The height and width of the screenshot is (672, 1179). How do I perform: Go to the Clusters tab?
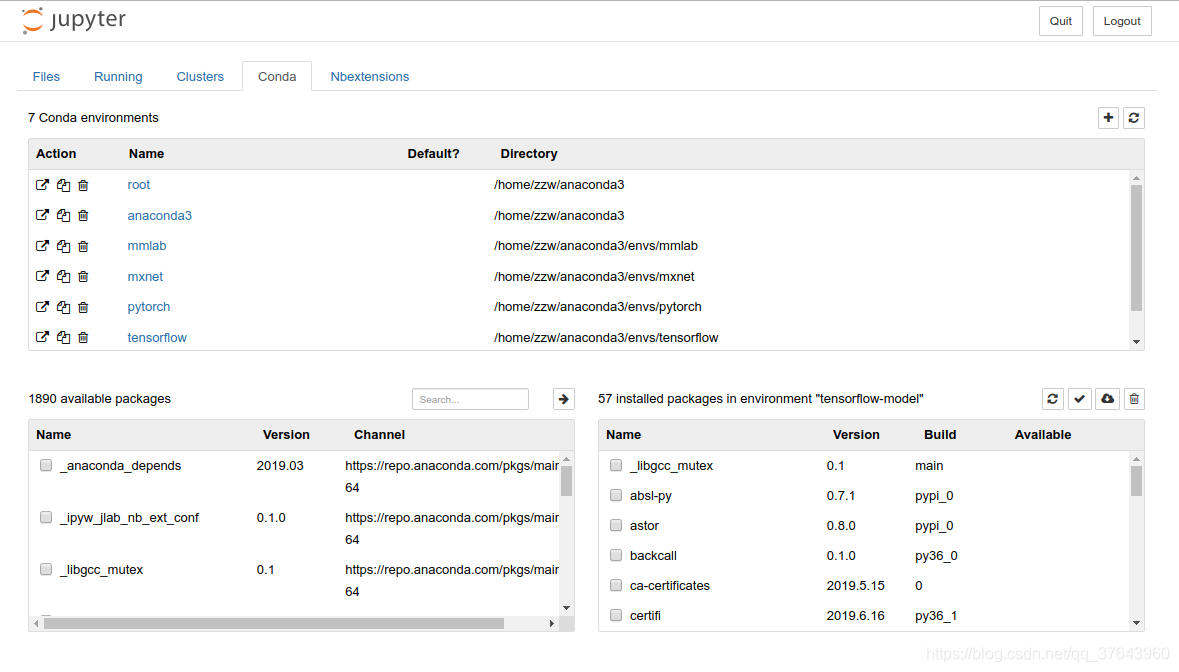[x=200, y=77]
